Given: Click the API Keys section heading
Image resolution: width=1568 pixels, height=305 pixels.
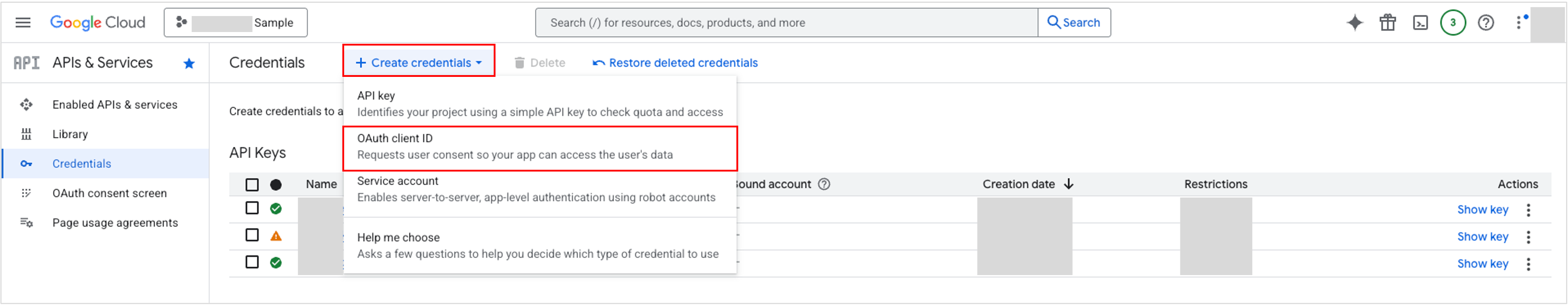Looking at the screenshot, I should [258, 152].
